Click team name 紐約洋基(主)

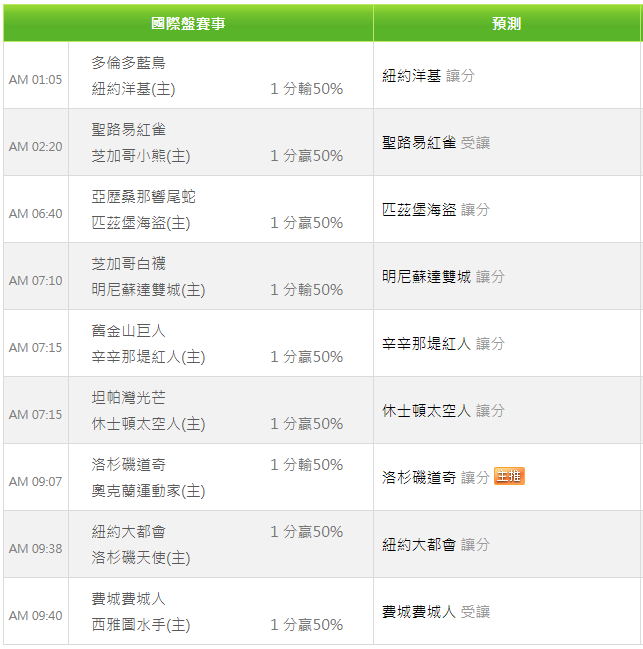click(133, 89)
